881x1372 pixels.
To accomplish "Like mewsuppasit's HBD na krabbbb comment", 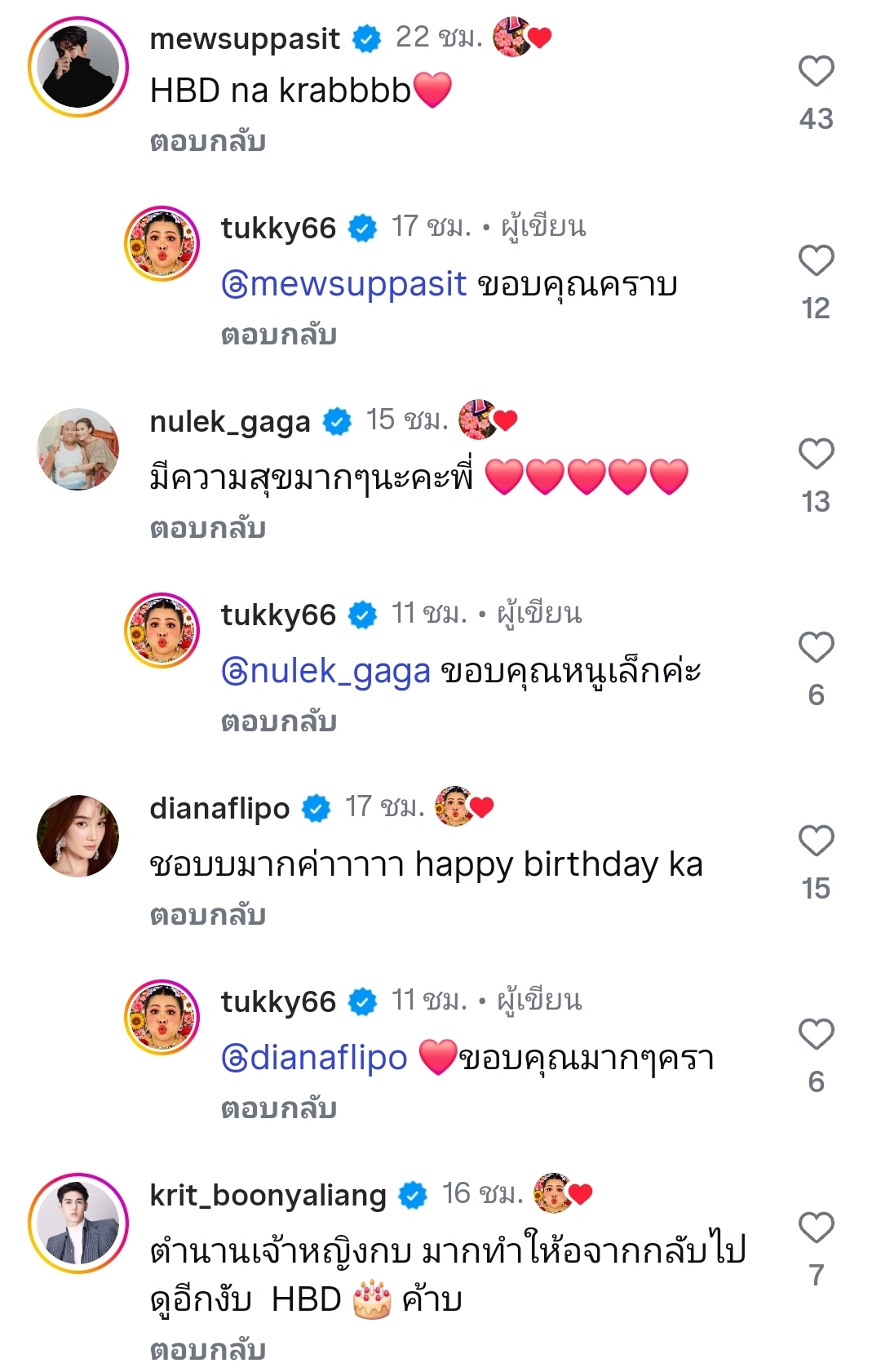I will [816, 72].
